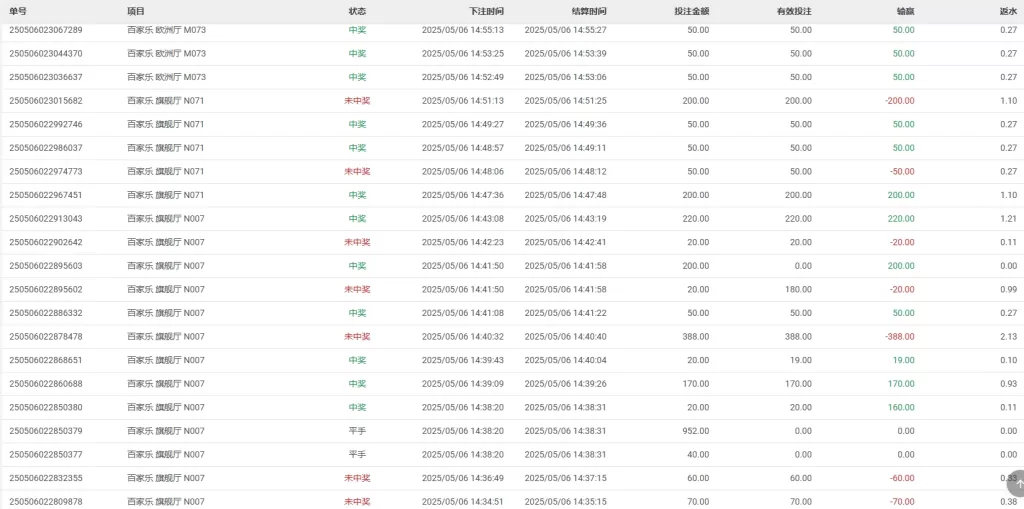Click the 单号 column header
This screenshot has width=1024, height=509.
(18, 11)
